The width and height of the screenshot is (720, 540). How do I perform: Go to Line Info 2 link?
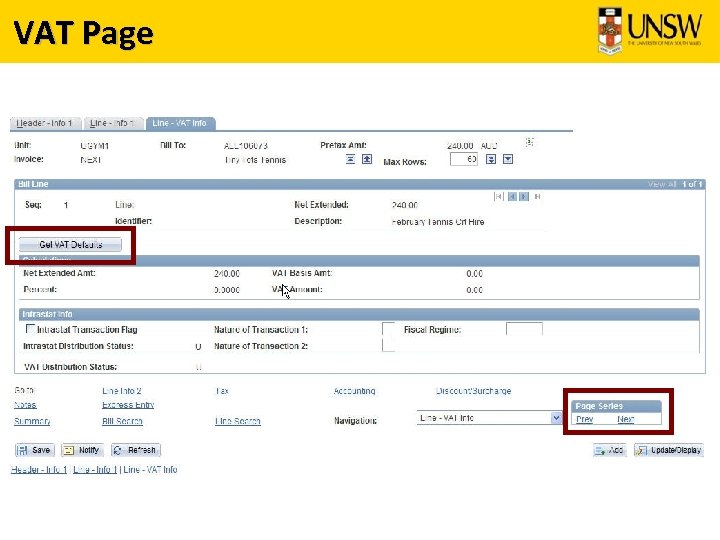pos(122,391)
